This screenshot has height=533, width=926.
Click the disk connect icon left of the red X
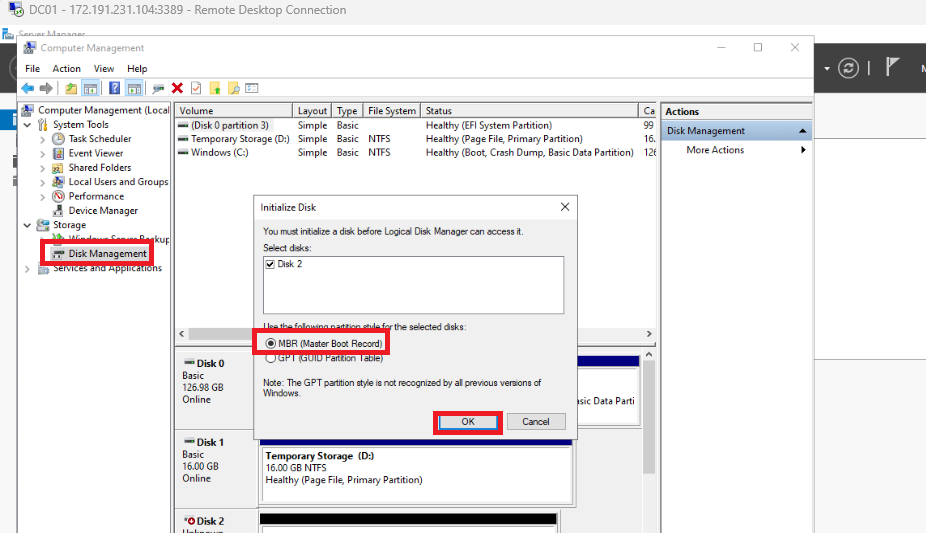[x=158, y=89]
